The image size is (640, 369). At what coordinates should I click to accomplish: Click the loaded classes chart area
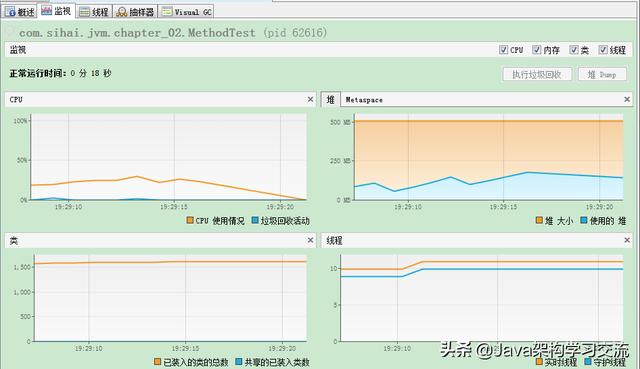[x=170, y=298]
